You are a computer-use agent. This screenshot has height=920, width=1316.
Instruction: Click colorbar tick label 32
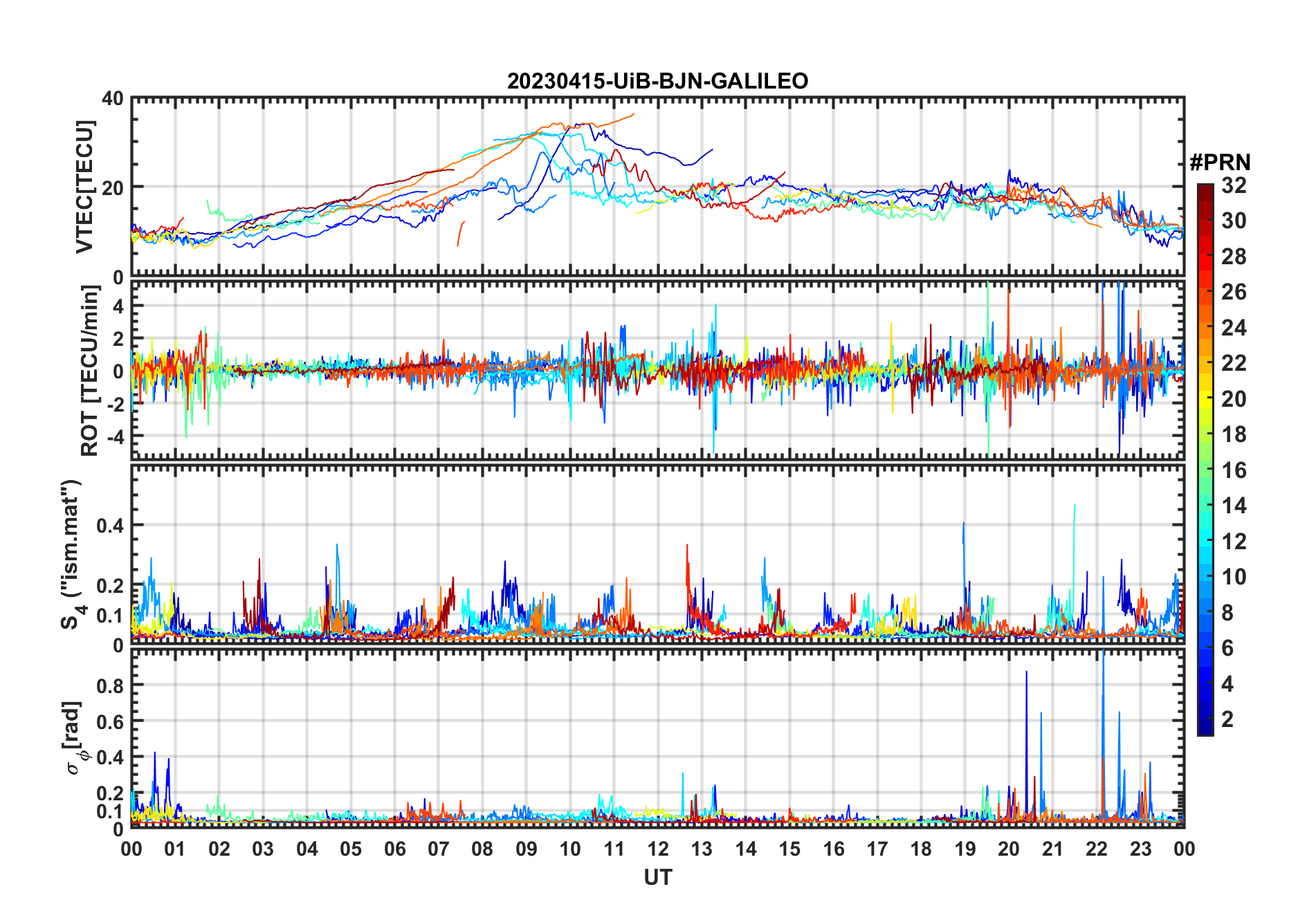click(x=1234, y=185)
